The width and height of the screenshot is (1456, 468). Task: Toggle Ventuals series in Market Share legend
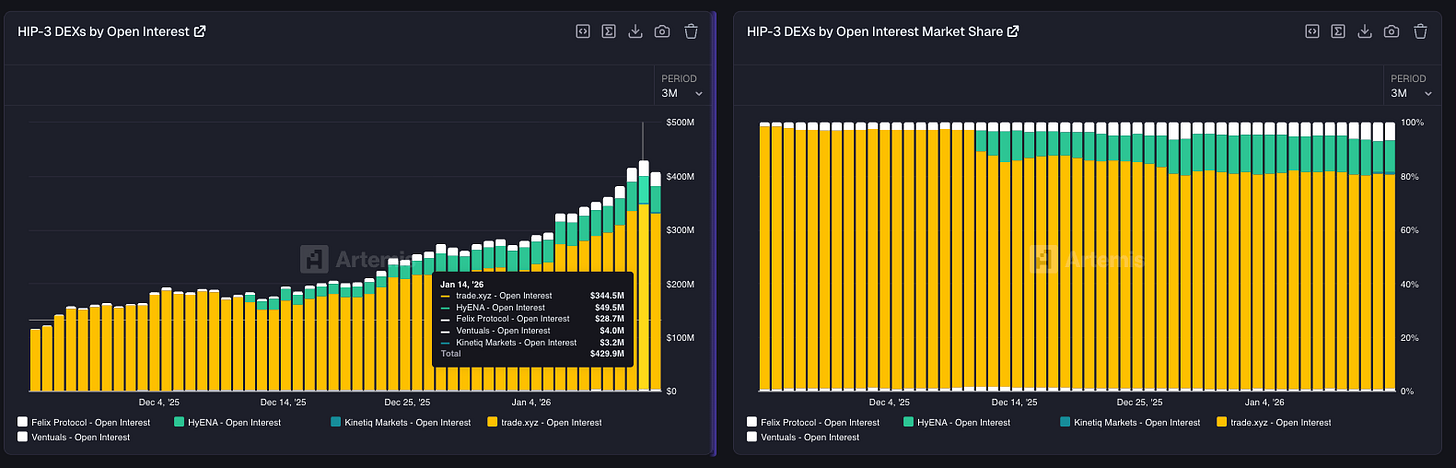pyautogui.click(x=803, y=437)
